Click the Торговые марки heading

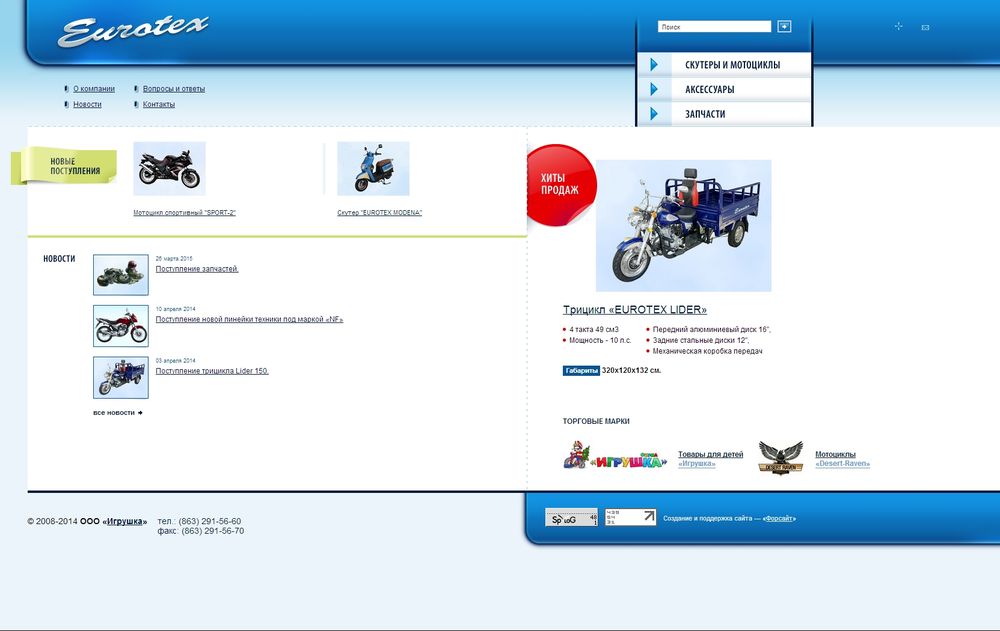[596, 421]
